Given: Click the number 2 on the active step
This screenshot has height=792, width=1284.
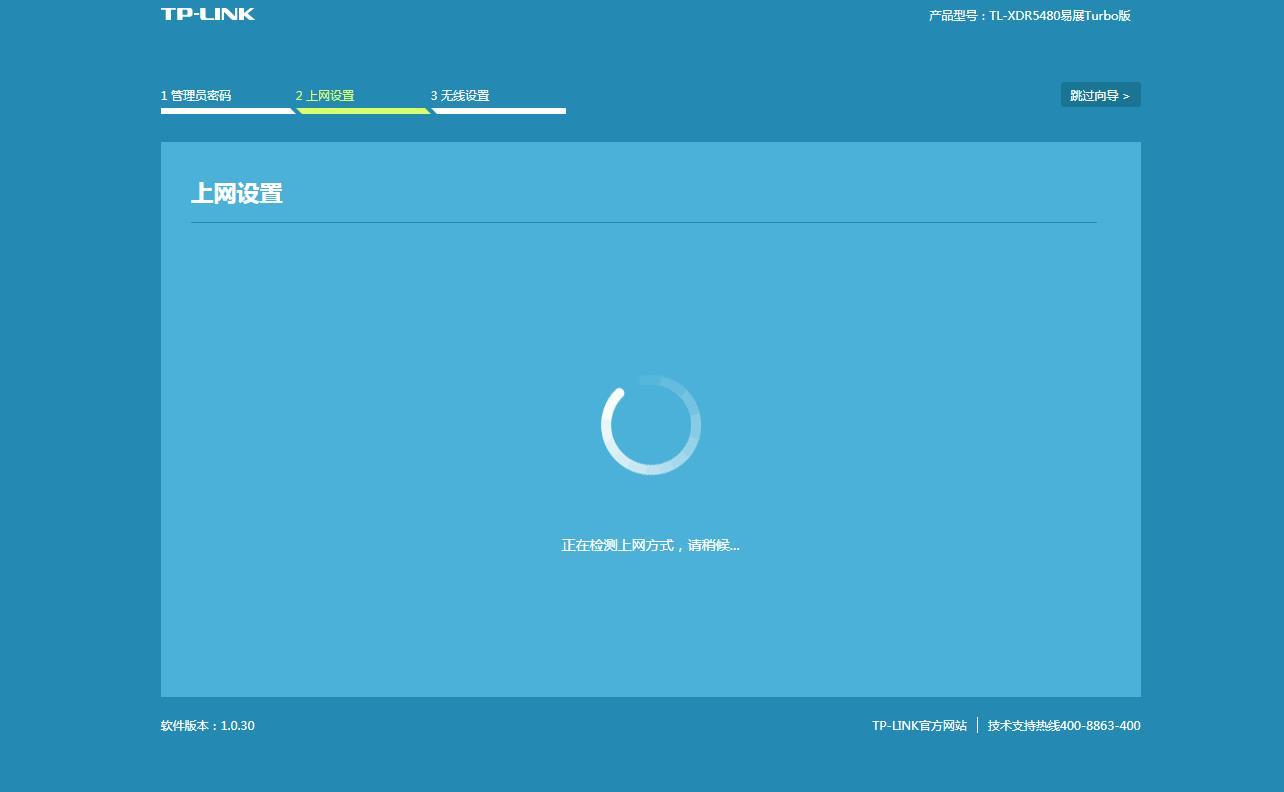Looking at the screenshot, I should (298, 95).
